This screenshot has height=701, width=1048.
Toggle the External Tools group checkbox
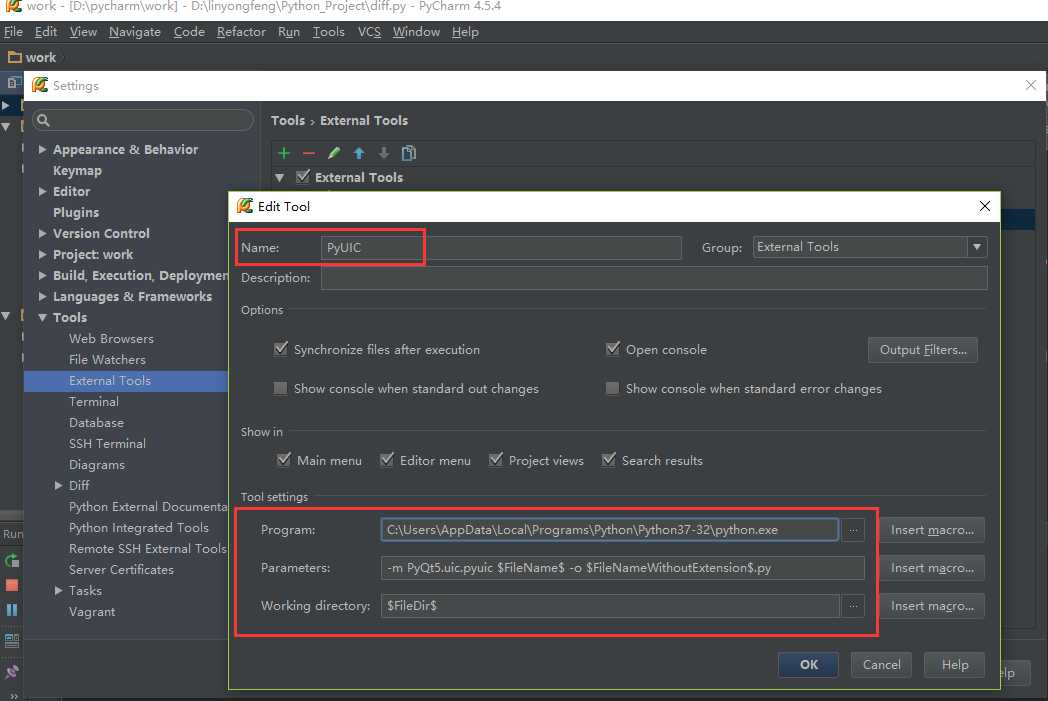click(303, 176)
